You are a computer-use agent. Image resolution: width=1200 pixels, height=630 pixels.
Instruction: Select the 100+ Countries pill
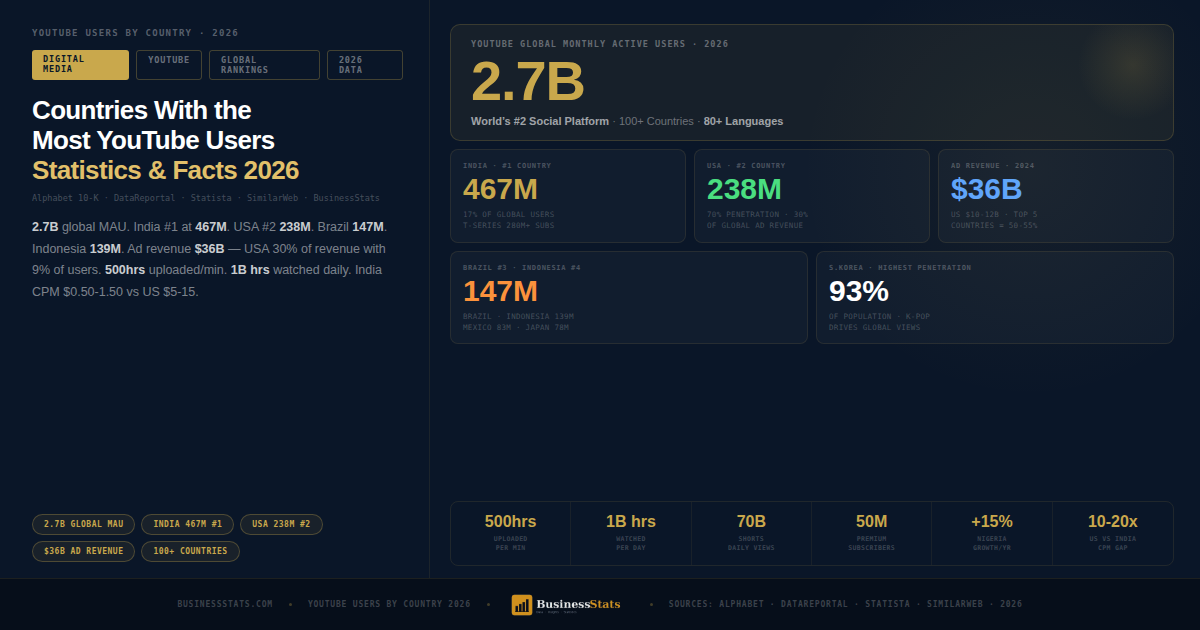[190, 551]
